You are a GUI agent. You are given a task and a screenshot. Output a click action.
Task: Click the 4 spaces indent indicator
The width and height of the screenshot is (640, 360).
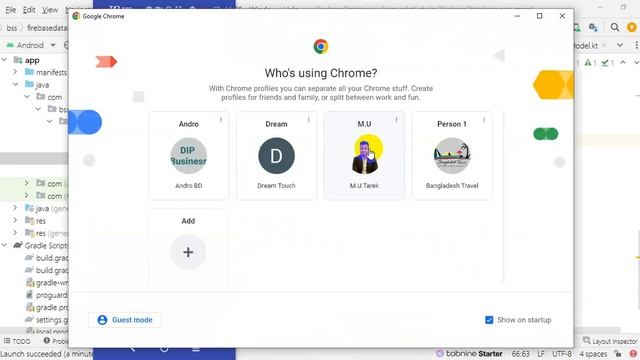pyautogui.click(x=593, y=354)
